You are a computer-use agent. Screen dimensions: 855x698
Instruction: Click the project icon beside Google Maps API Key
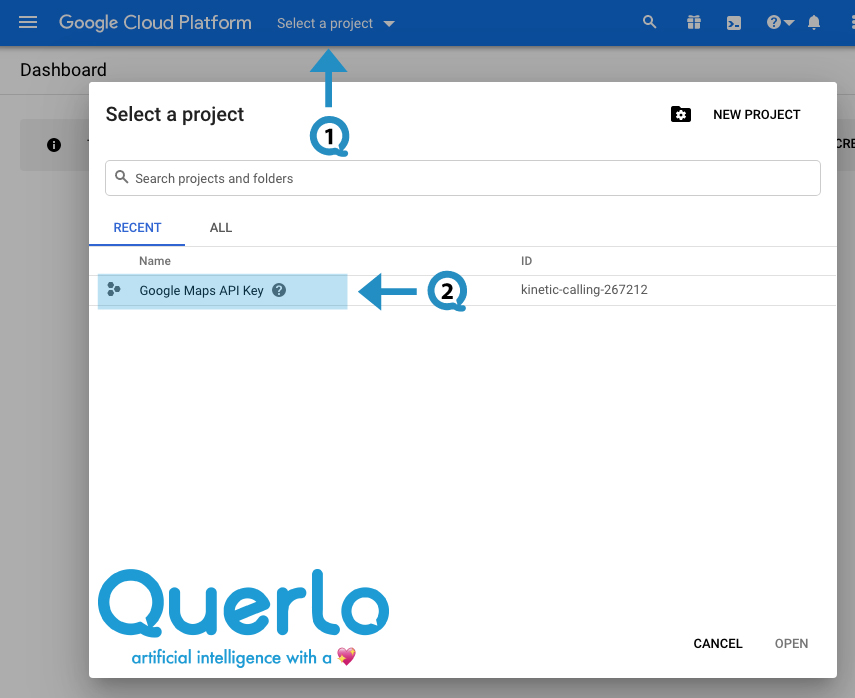[113, 290]
